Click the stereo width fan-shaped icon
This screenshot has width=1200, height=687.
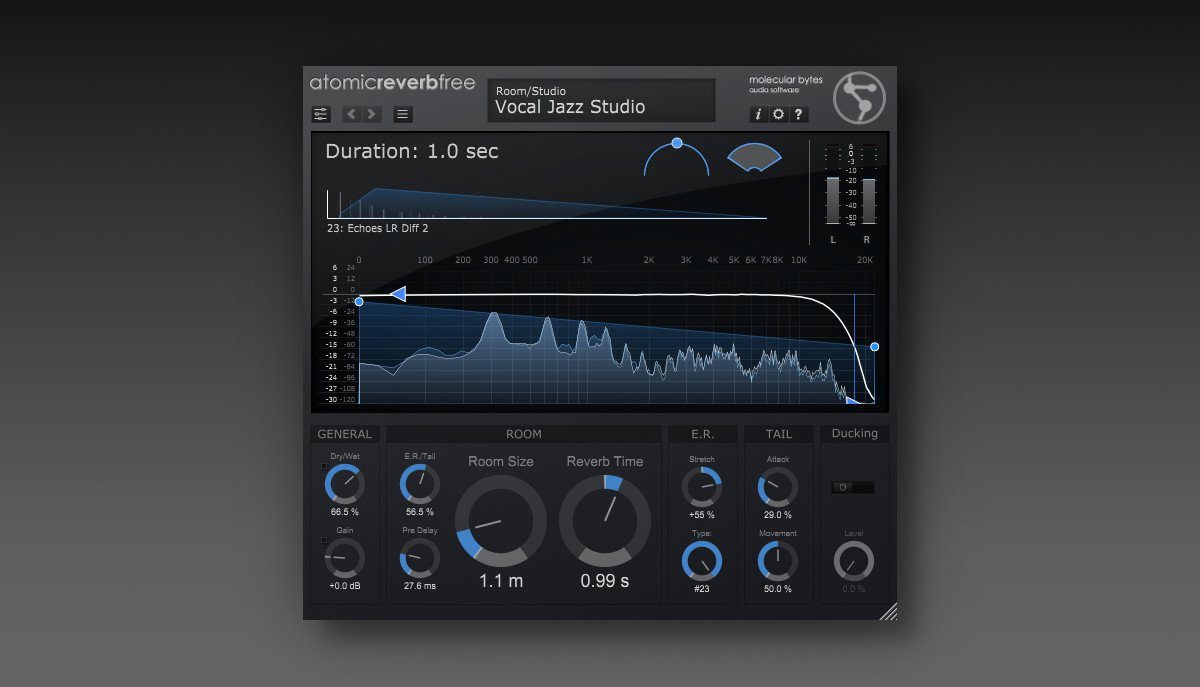[754, 157]
